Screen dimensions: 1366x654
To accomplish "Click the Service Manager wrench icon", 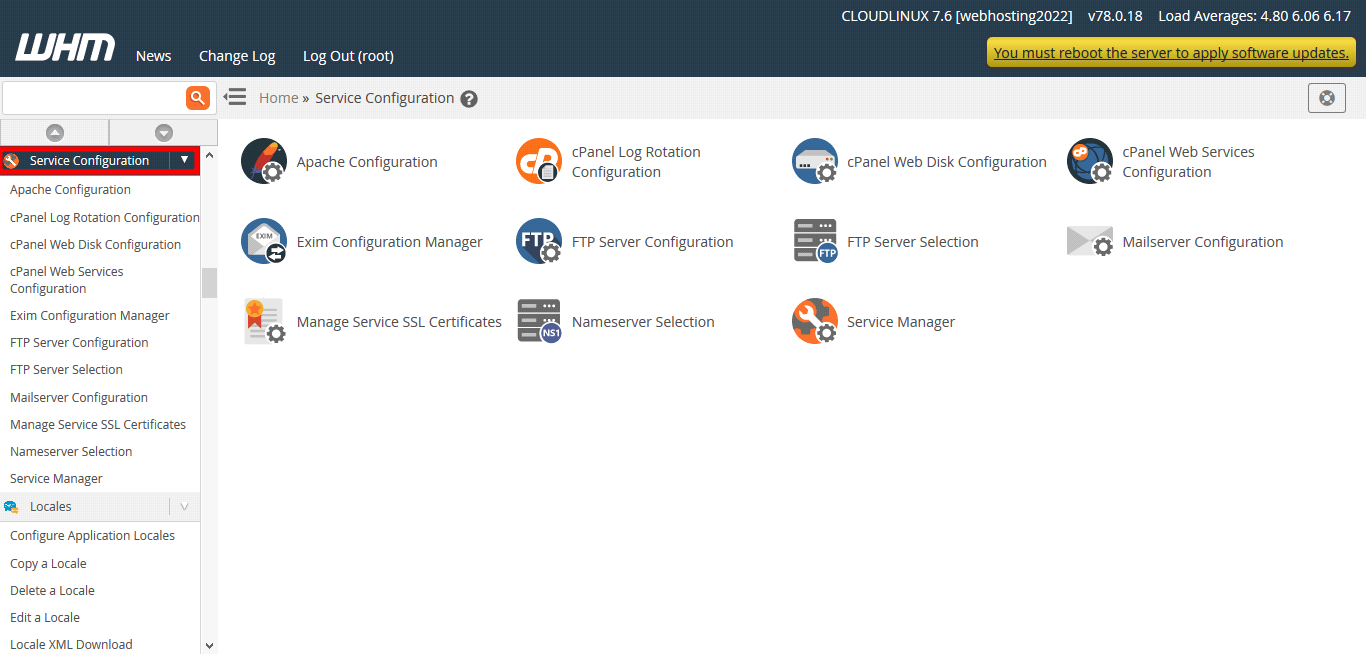I will [x=814, y=322].
